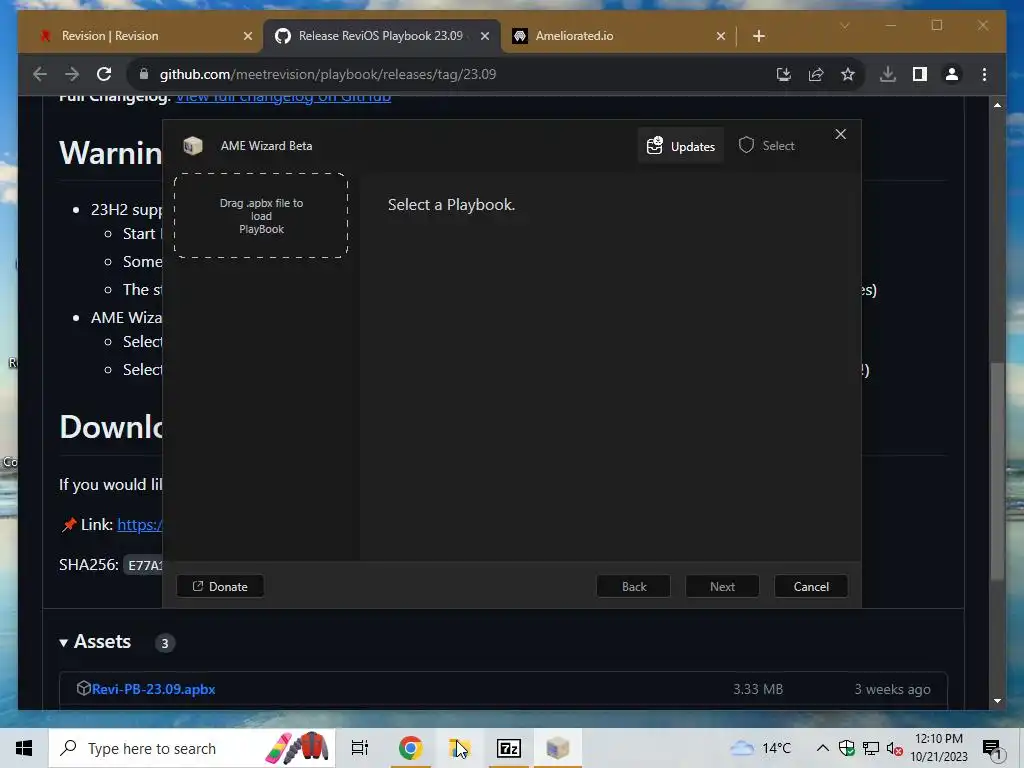The image size is (1024, 768).
Task: Click the 3 weeks ago text
Action: click(892, 689)
